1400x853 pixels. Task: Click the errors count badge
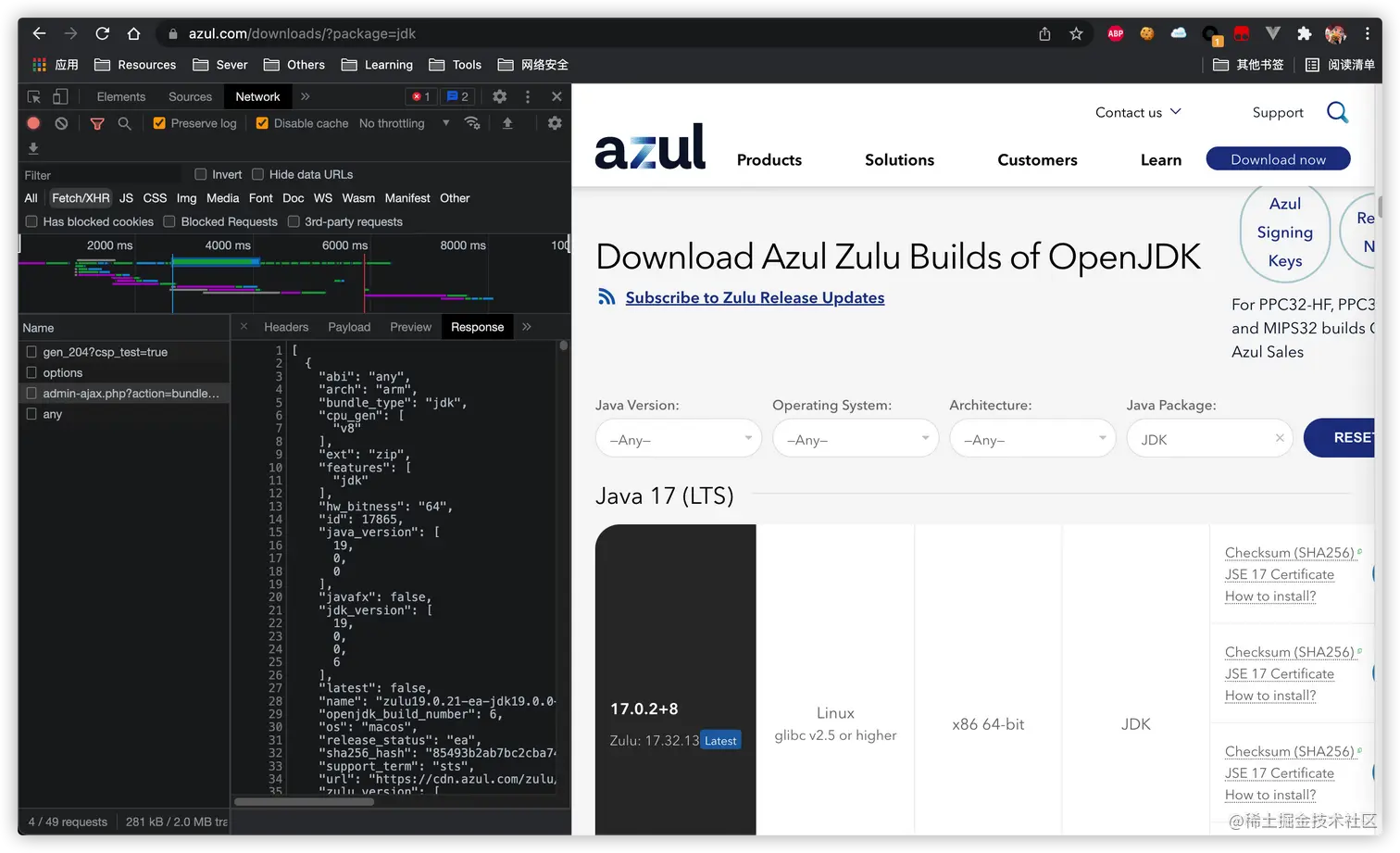[x=421, y=96]
